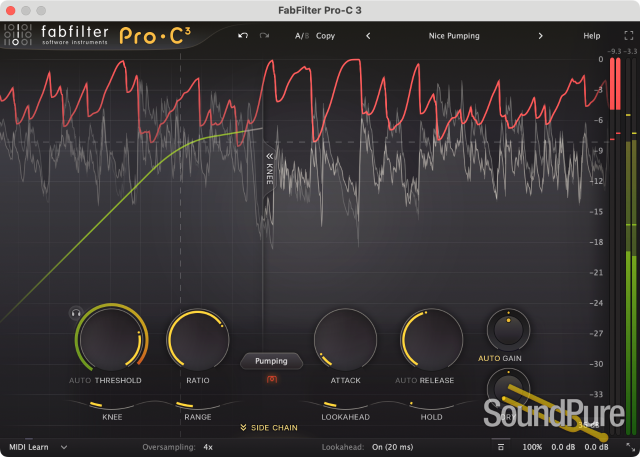The width and height of the screenshot is (640, 457).
Task: Click the FabFilter logo icon
Action: [x=18, y=35]
